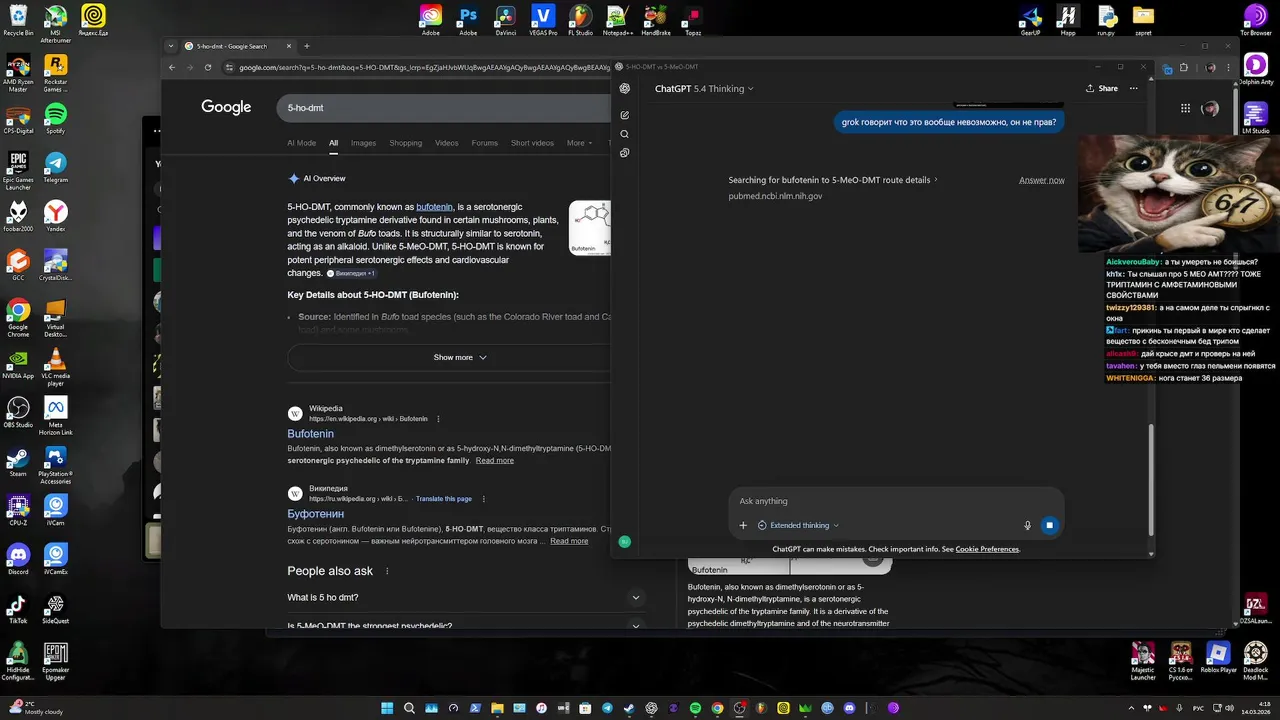Open the English Wikipedia Bufotenin result title
Viewport: 1280px width, 720px height.
tap(310, 434)
